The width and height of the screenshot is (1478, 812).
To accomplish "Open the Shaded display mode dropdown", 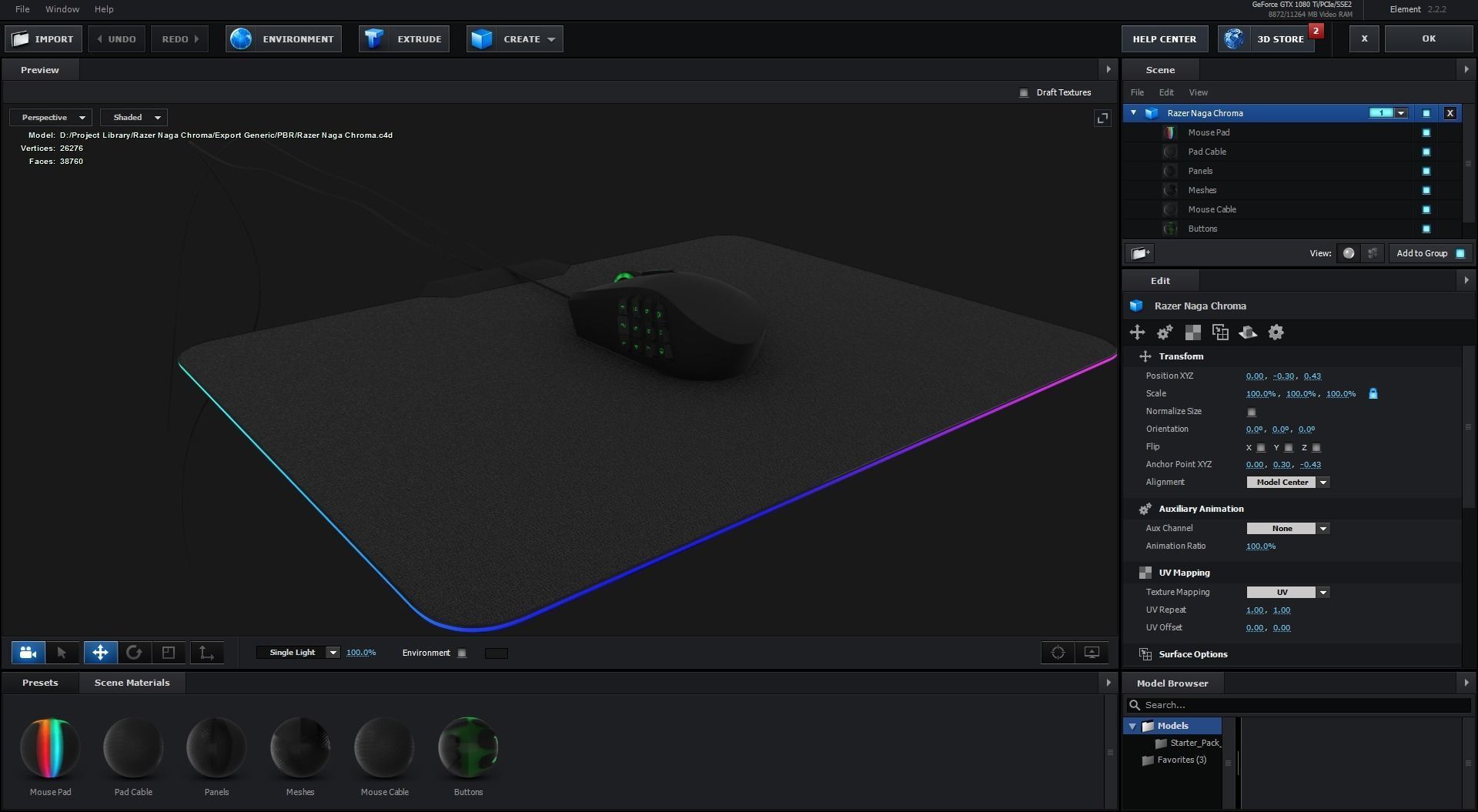I will 135,118.
